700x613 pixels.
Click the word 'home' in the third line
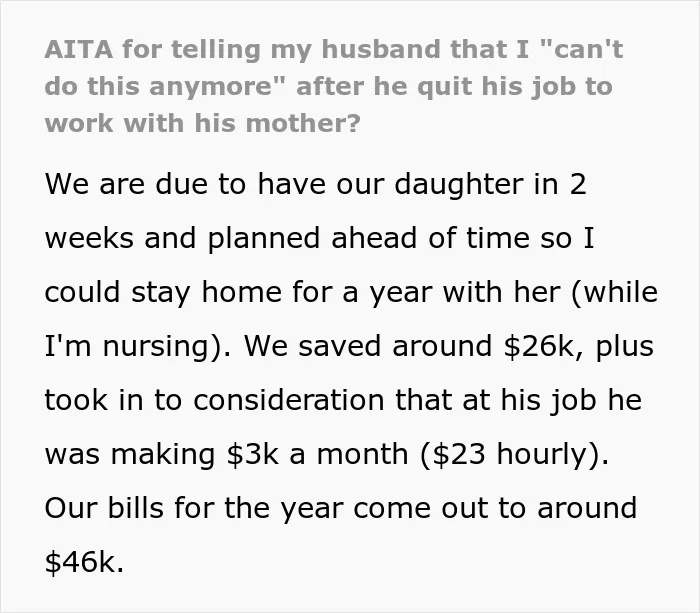242,292
